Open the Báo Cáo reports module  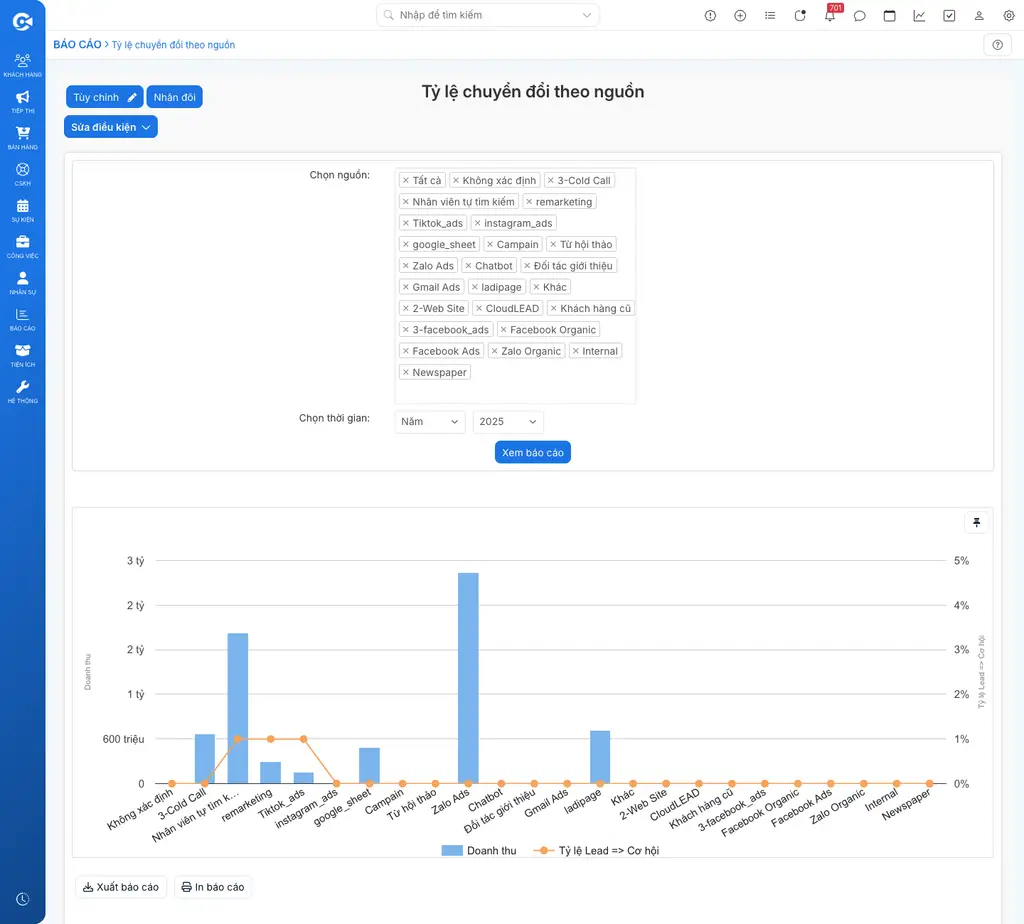pos(22,319)
